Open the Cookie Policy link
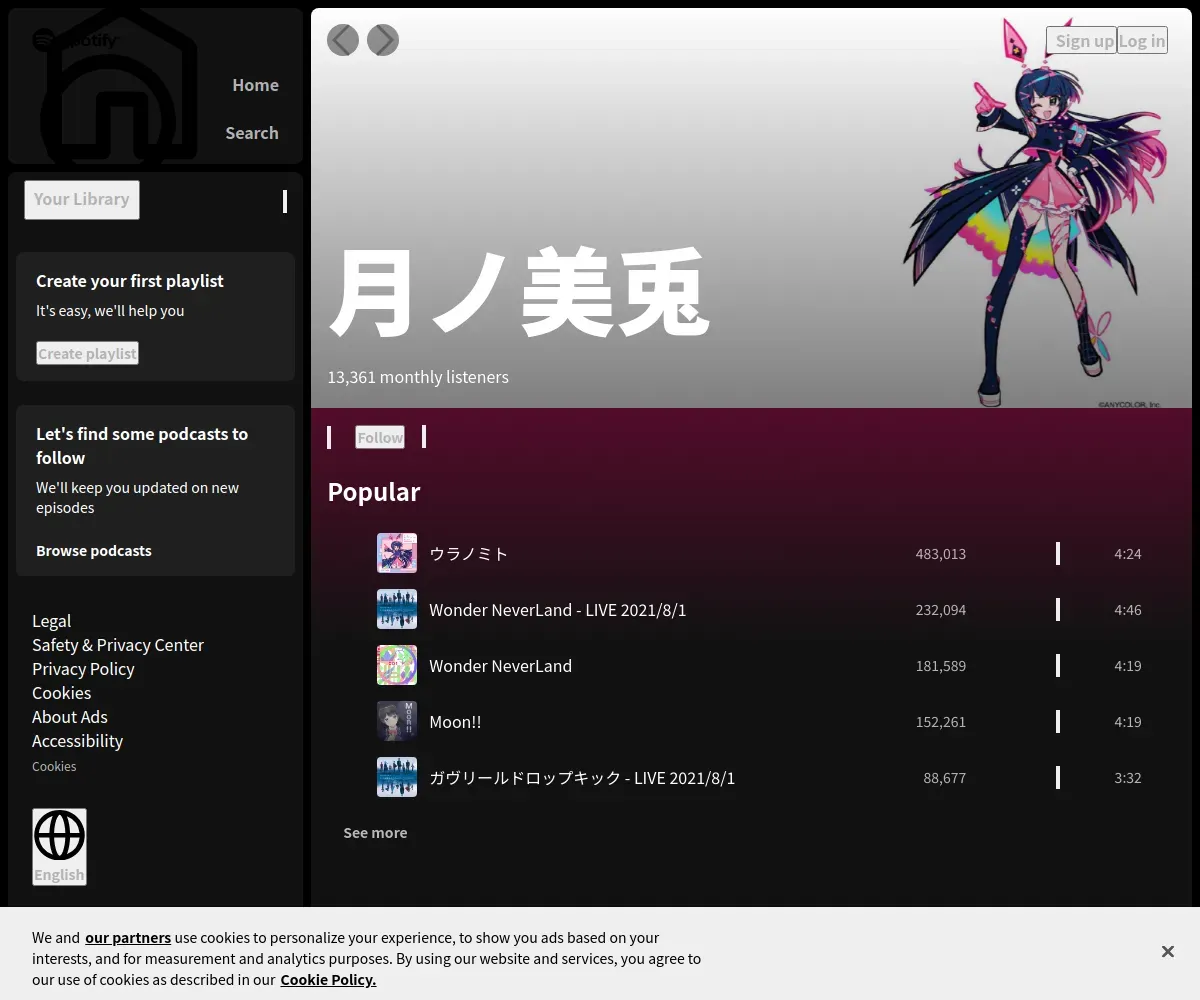Screen dimensions: 1200x1000 (328, 980)
